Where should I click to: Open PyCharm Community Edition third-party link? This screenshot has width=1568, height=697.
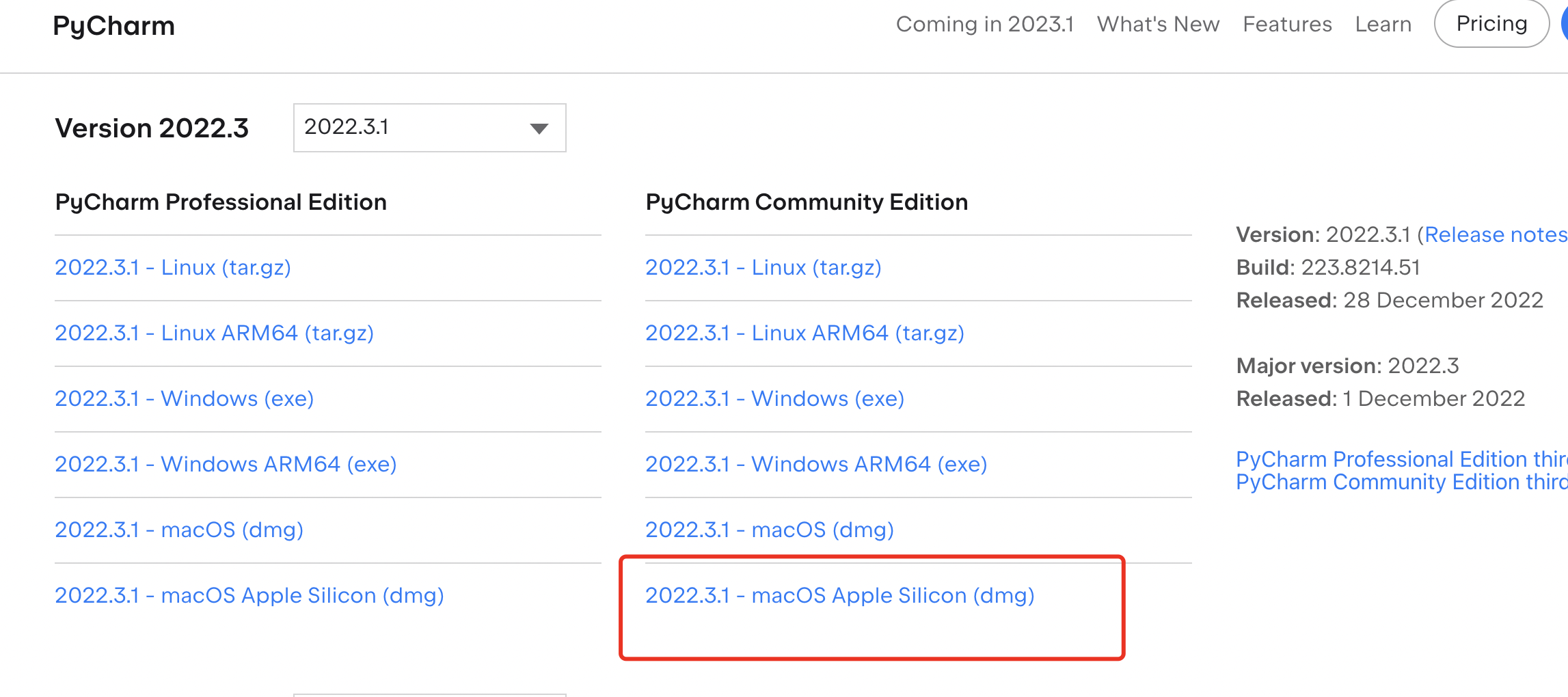click(x=1402, y=482)
